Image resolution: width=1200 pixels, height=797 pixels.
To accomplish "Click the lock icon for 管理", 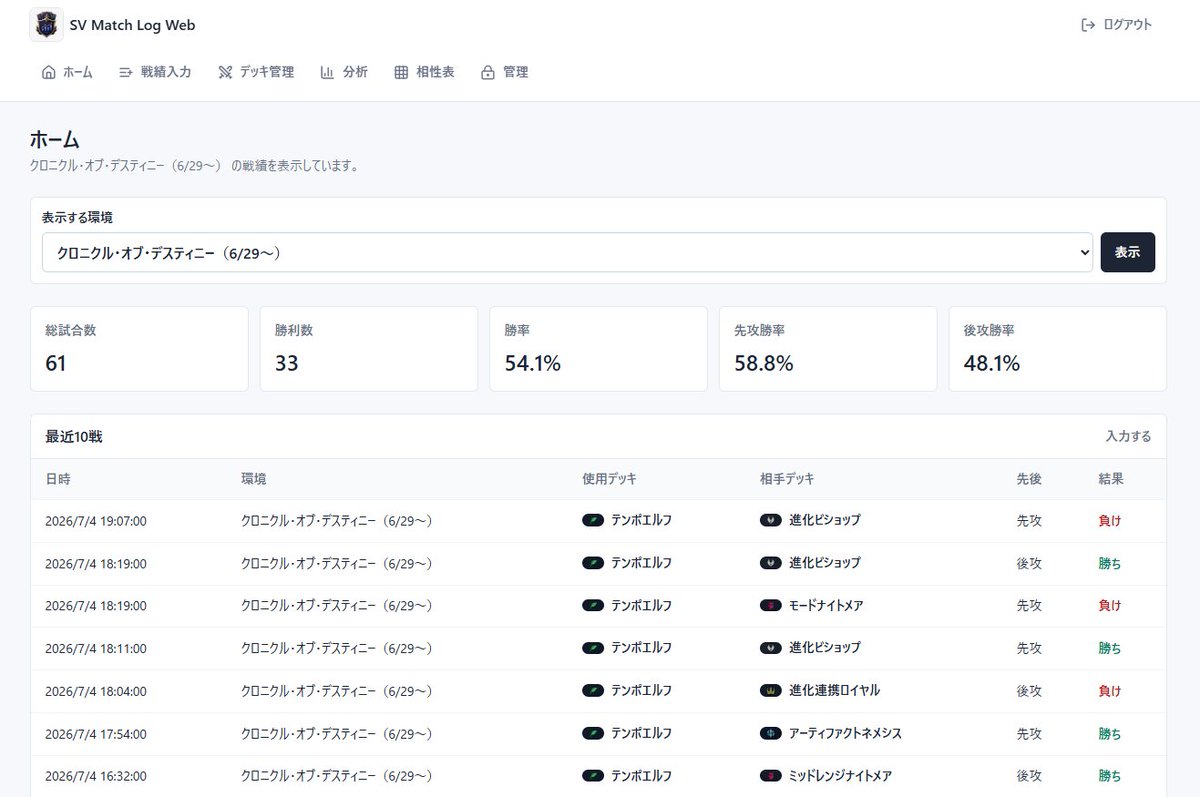I will (488, 72).
